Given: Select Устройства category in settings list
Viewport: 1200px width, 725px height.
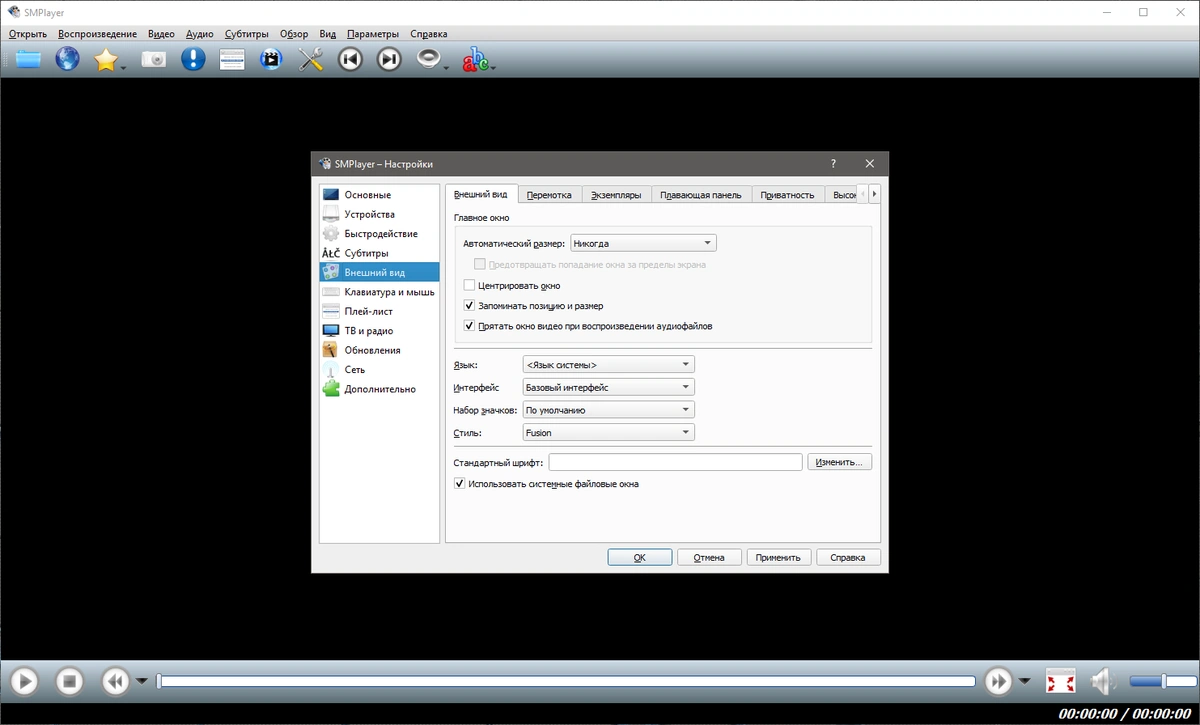Looking at the screenshot, I should coord(379,214).
